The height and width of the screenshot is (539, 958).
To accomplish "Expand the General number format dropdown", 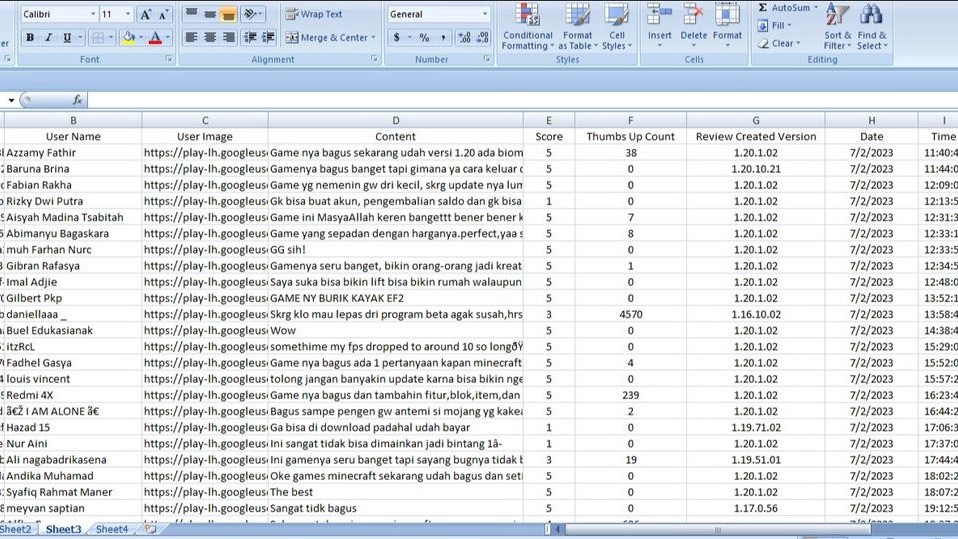I will coord(485,14).
